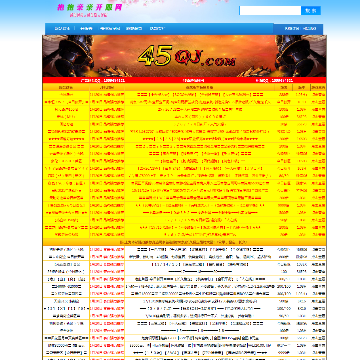Open the 45QJ.com banner image
360x360 pixels.
click(184, 56)
